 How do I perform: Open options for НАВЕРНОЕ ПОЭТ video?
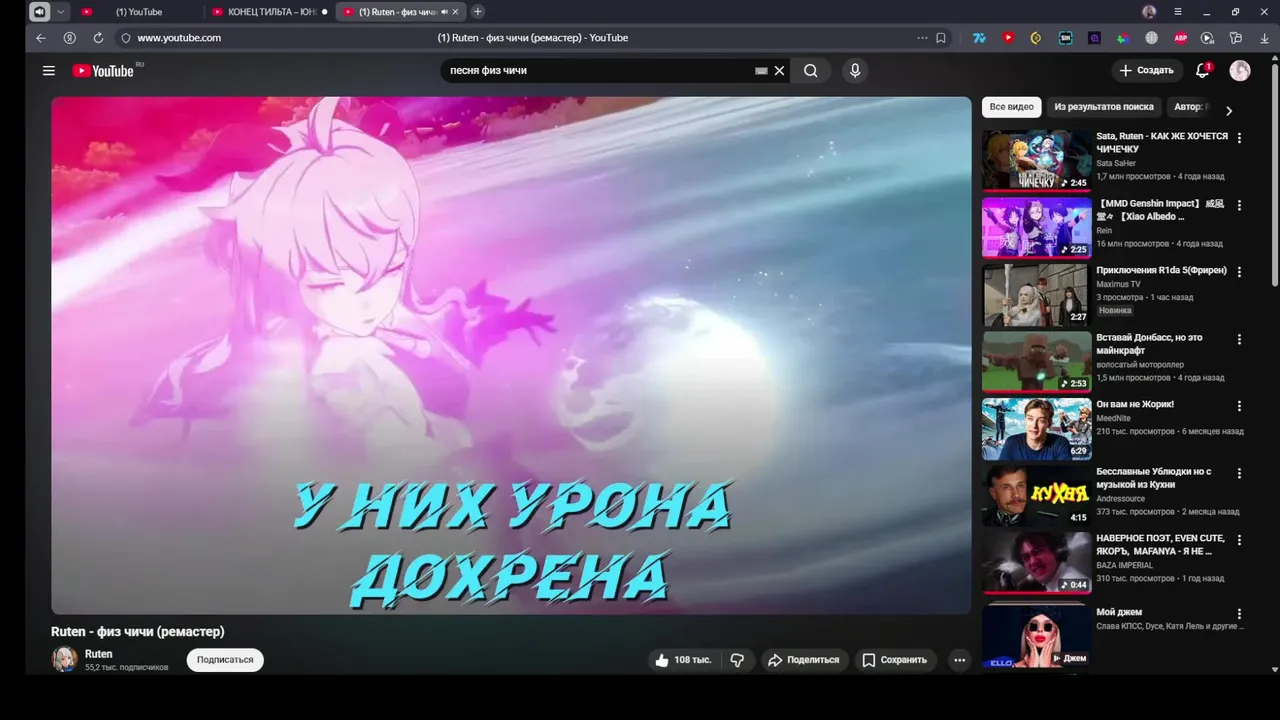[1239, 540]
